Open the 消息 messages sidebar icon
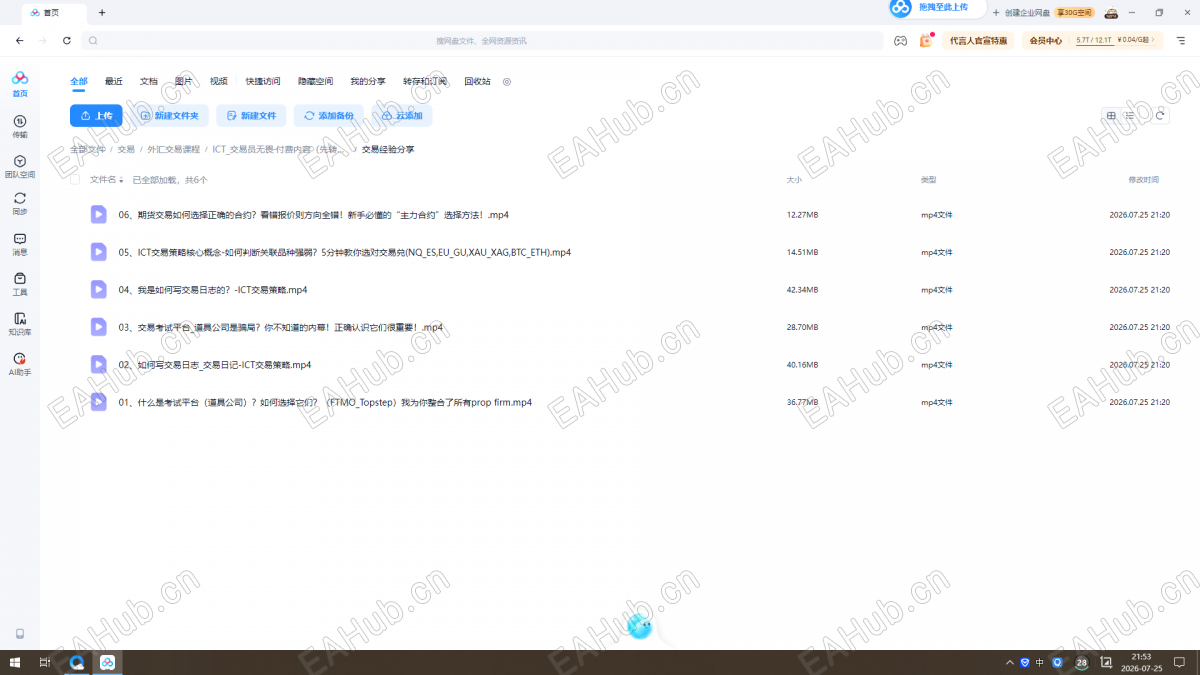This screenshot has height=675, width=1200. point(20,244)
